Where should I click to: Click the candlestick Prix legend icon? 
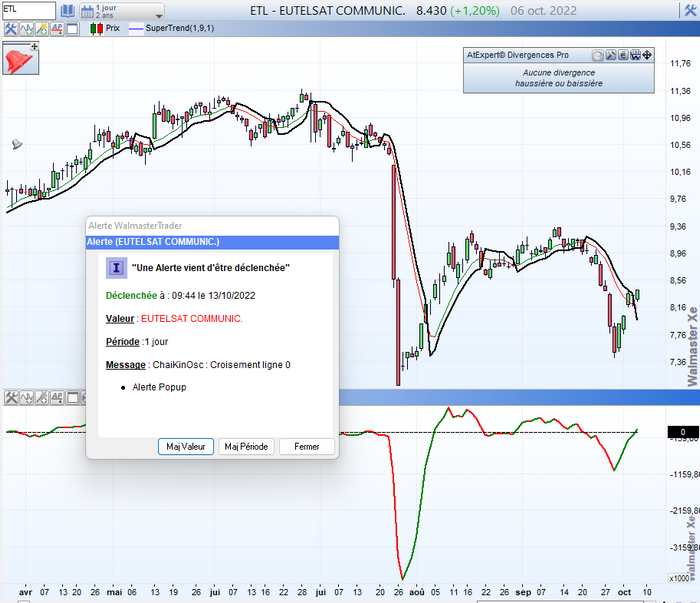[96, 29]
